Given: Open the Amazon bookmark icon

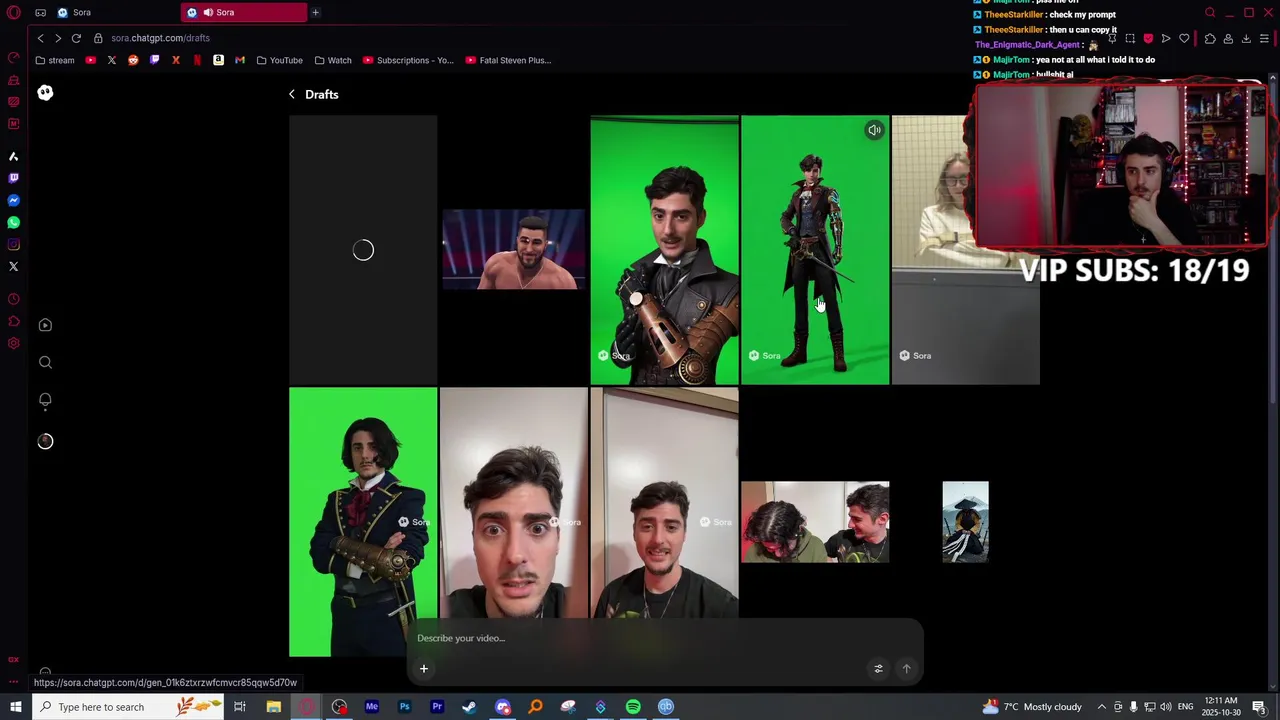Looking at the screenshot, I should click(218, 60).
